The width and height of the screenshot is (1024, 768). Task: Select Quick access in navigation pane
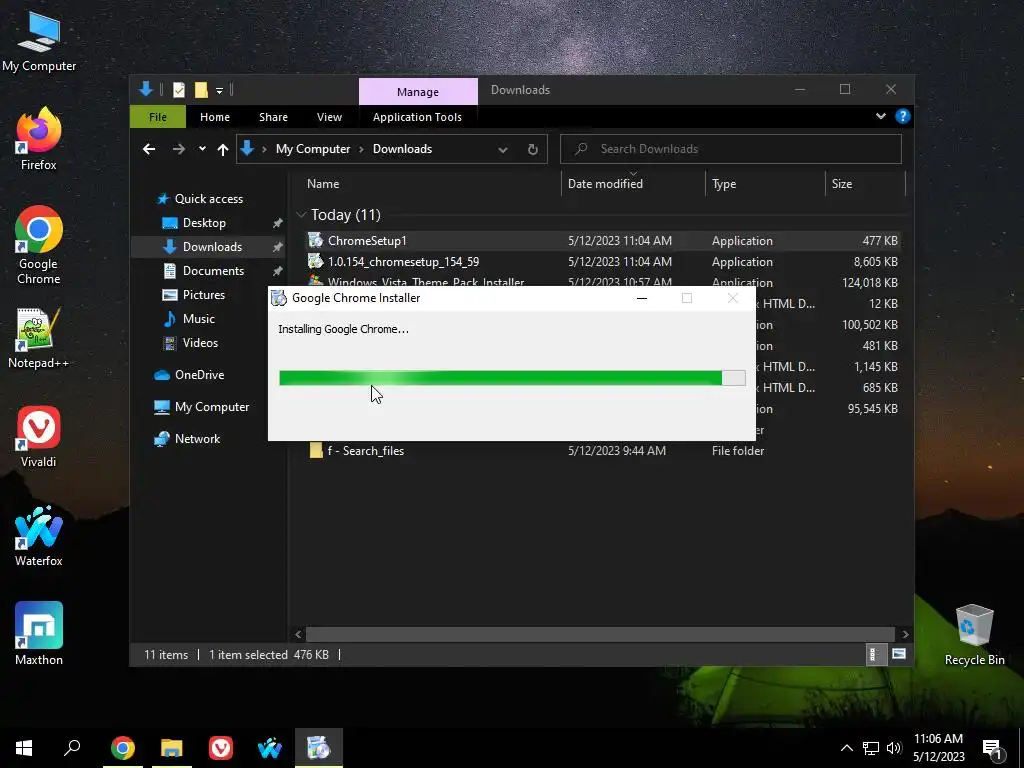point(208,199)
